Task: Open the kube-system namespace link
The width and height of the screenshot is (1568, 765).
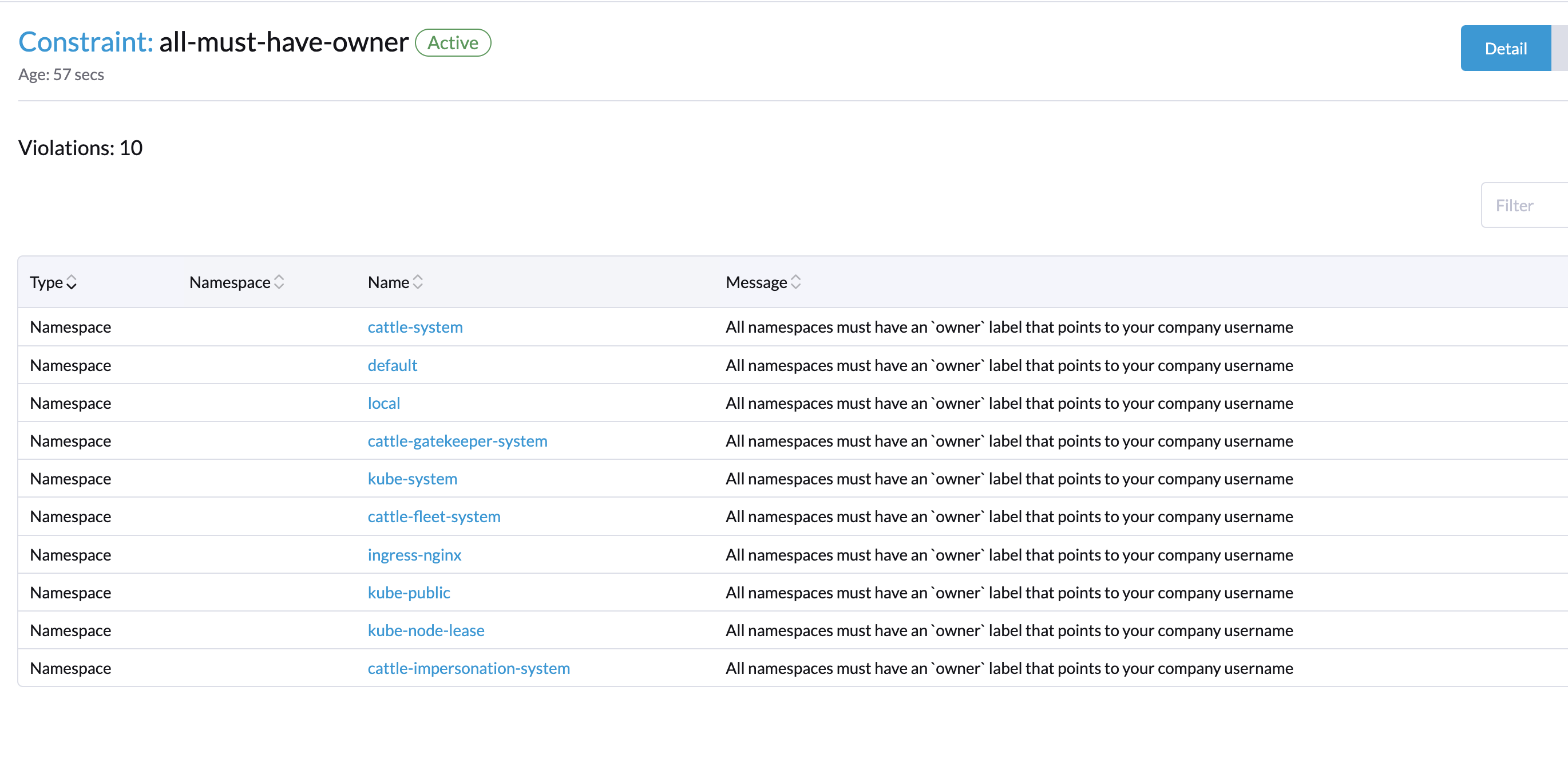Action: click(x=412, y=479)
